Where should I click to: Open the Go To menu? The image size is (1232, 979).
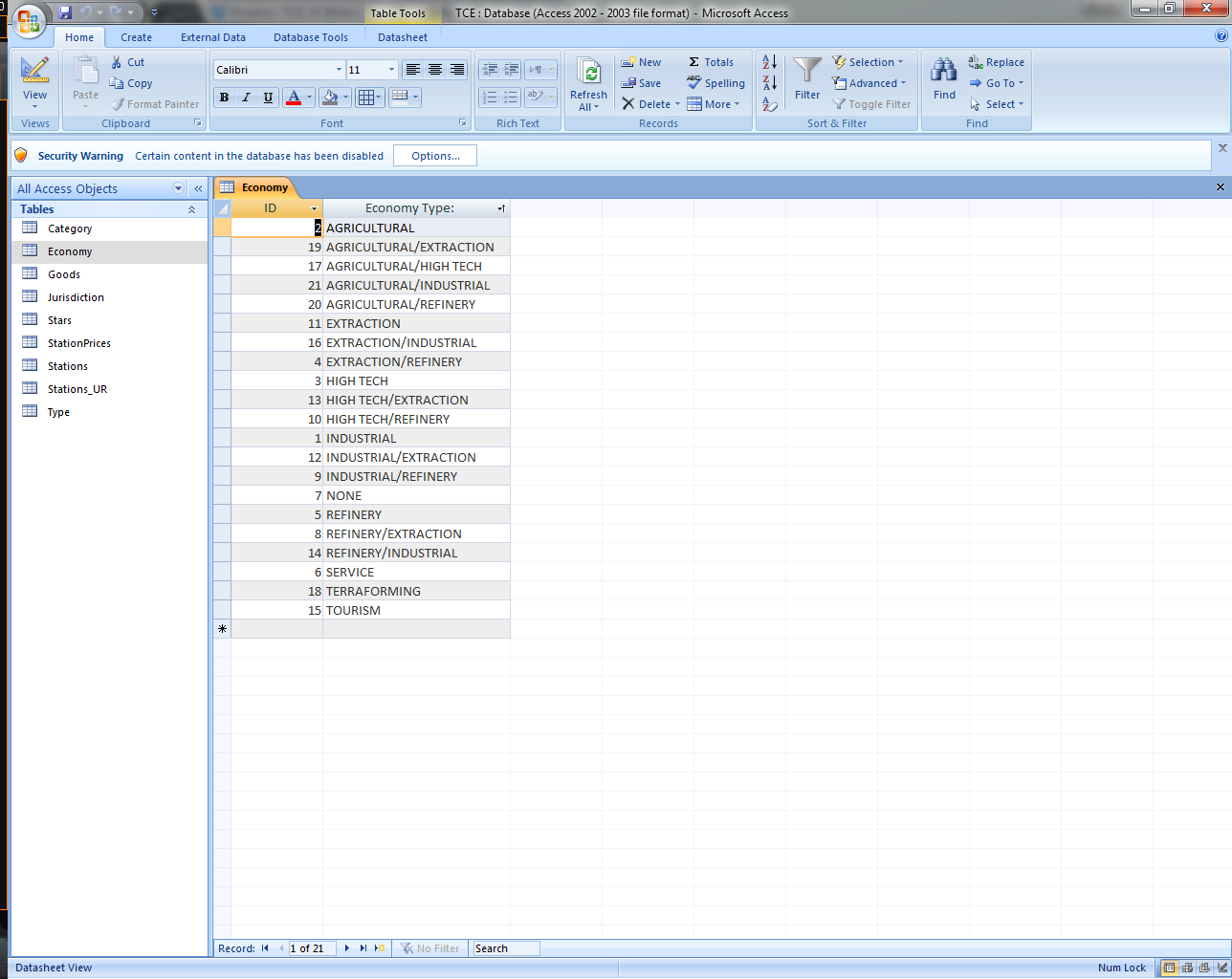pyautogui.click(x=996, y=83)
